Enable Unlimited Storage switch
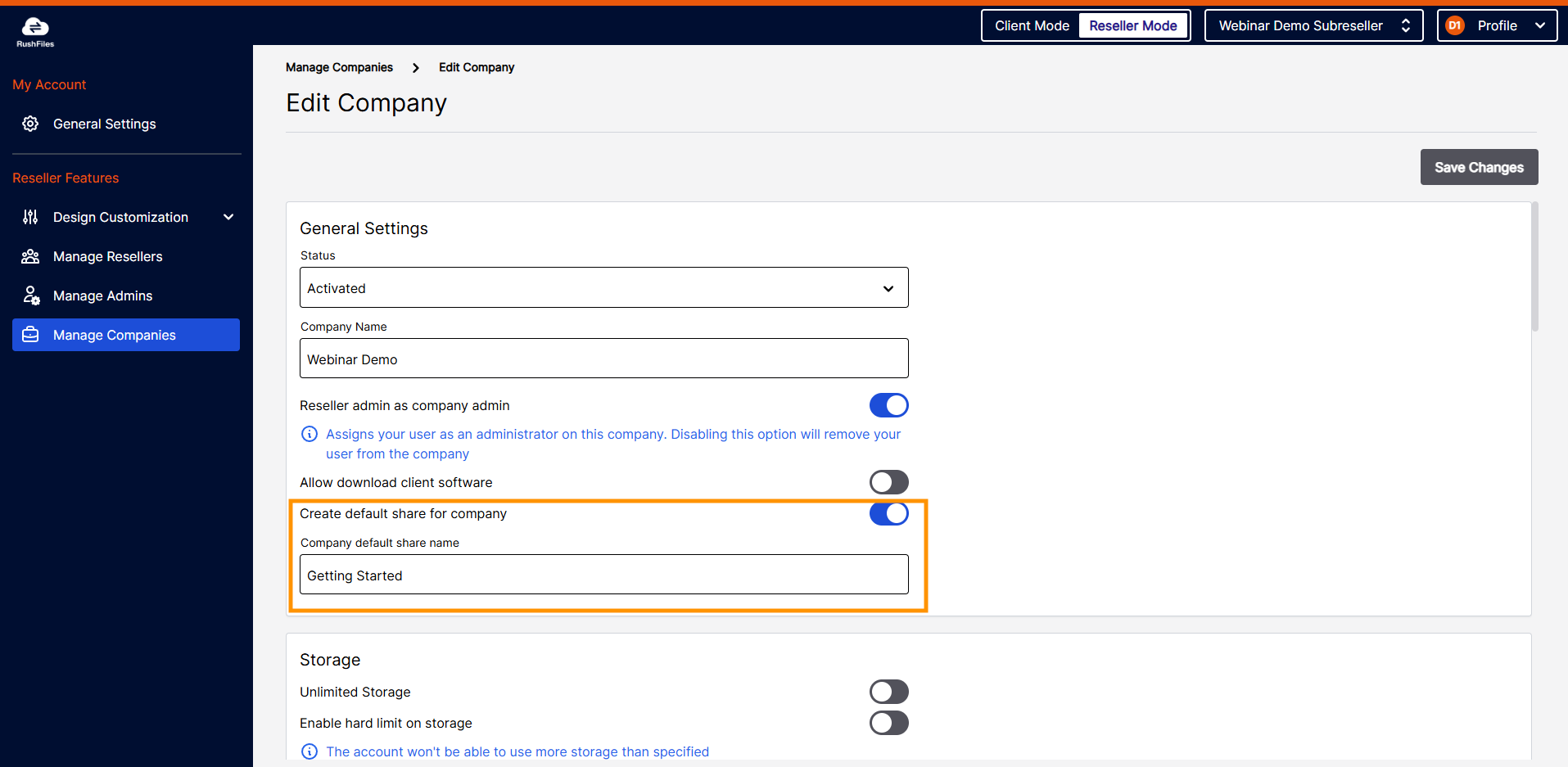This screenshot has width=1568, height=767. click(x=889, y=692)
